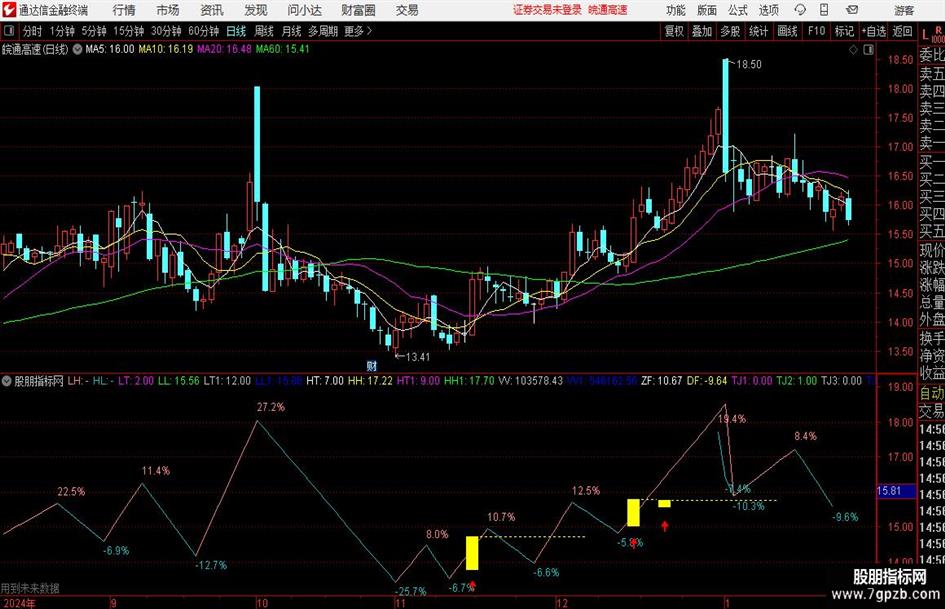Add stock via +自选 button
The height and width of the screenshot is (609, 945).
874,31
